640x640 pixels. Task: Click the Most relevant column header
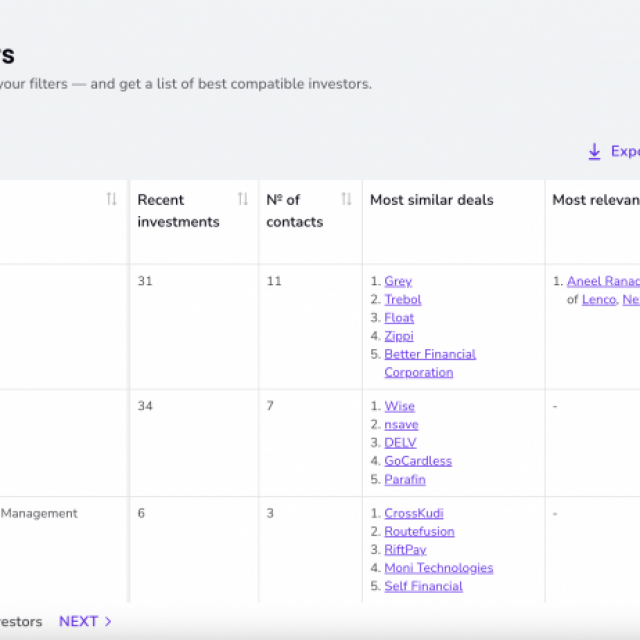click(596, 200)
